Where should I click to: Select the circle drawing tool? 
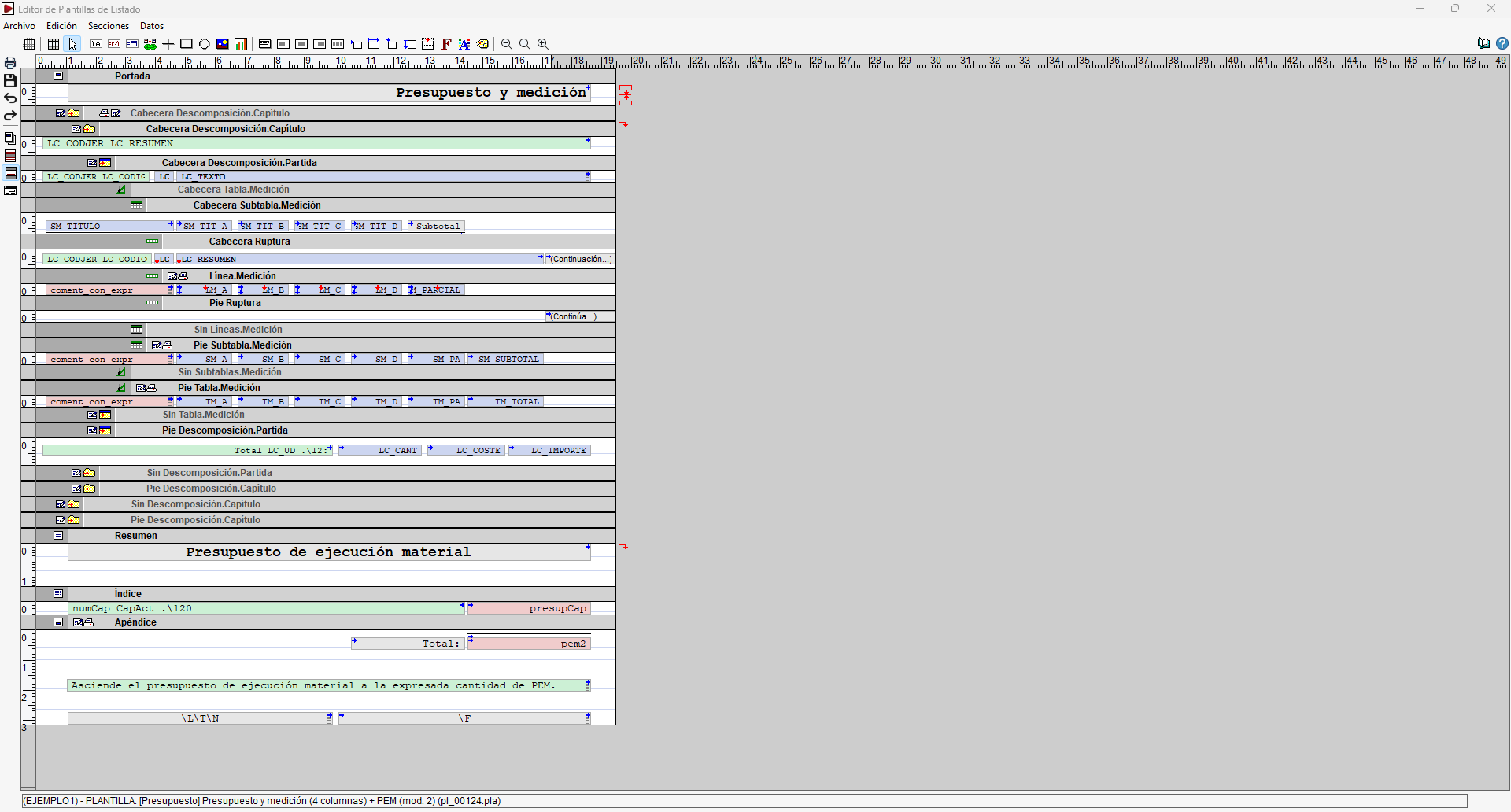point(205,44)
